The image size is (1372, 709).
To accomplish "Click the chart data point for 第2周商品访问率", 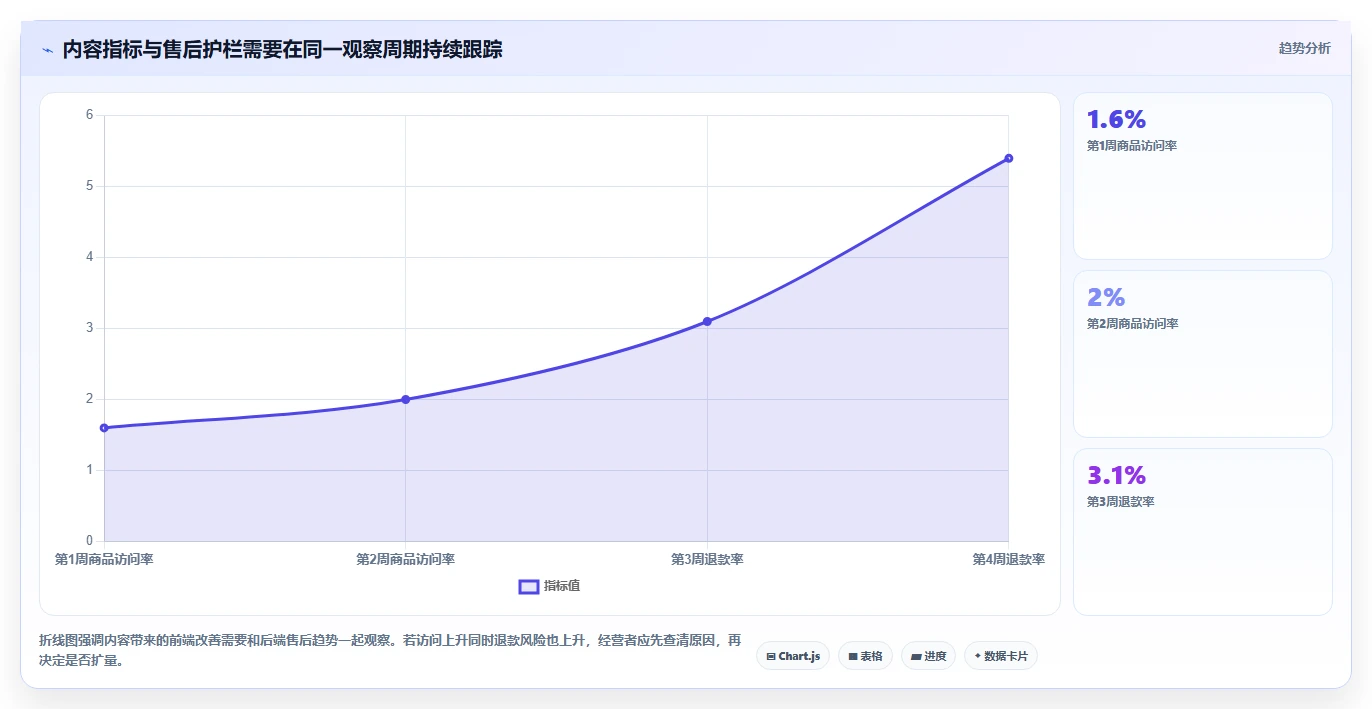I will [x=405, y=399].
